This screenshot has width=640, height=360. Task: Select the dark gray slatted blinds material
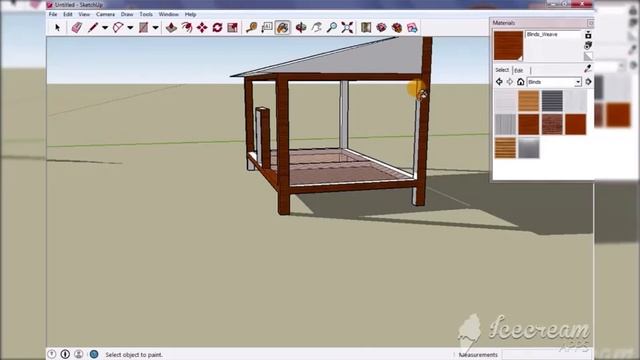[x=552, y=101]
